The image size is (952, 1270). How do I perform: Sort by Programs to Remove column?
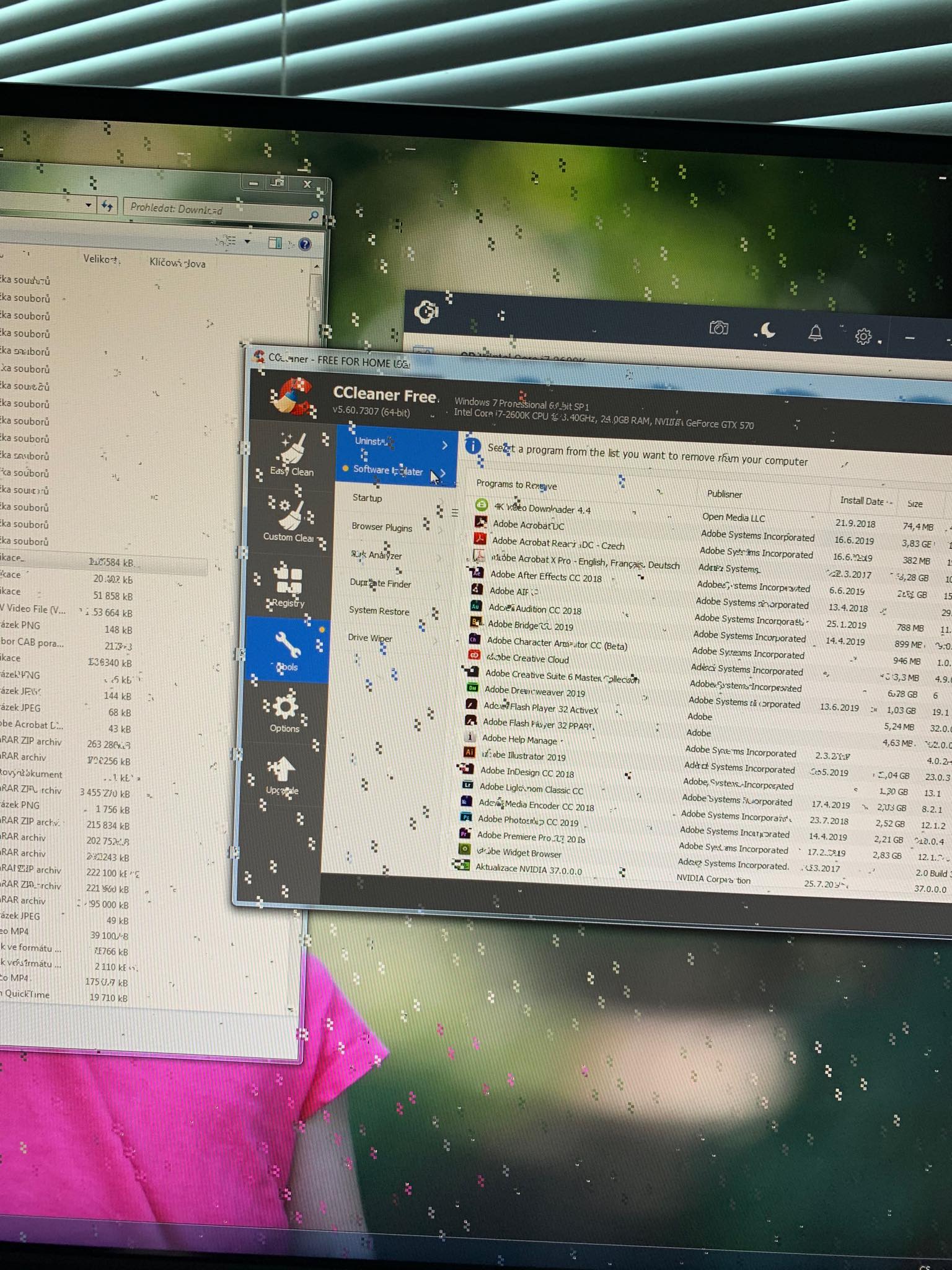point(516,485)
